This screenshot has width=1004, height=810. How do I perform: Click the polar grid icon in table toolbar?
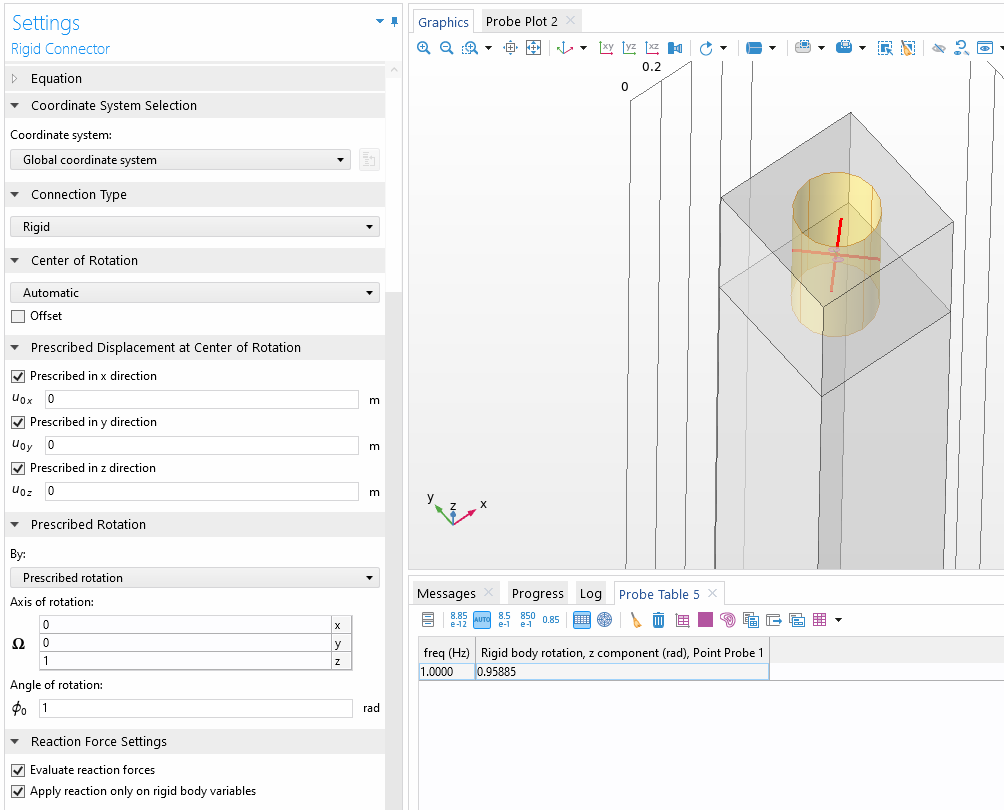click(x=604, y=620)
